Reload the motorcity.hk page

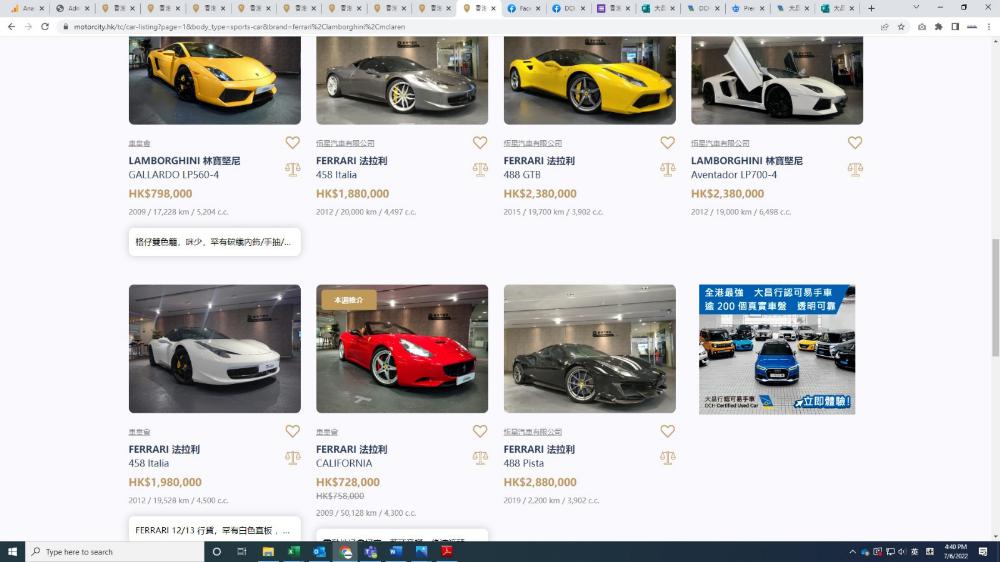coord(45,27)
